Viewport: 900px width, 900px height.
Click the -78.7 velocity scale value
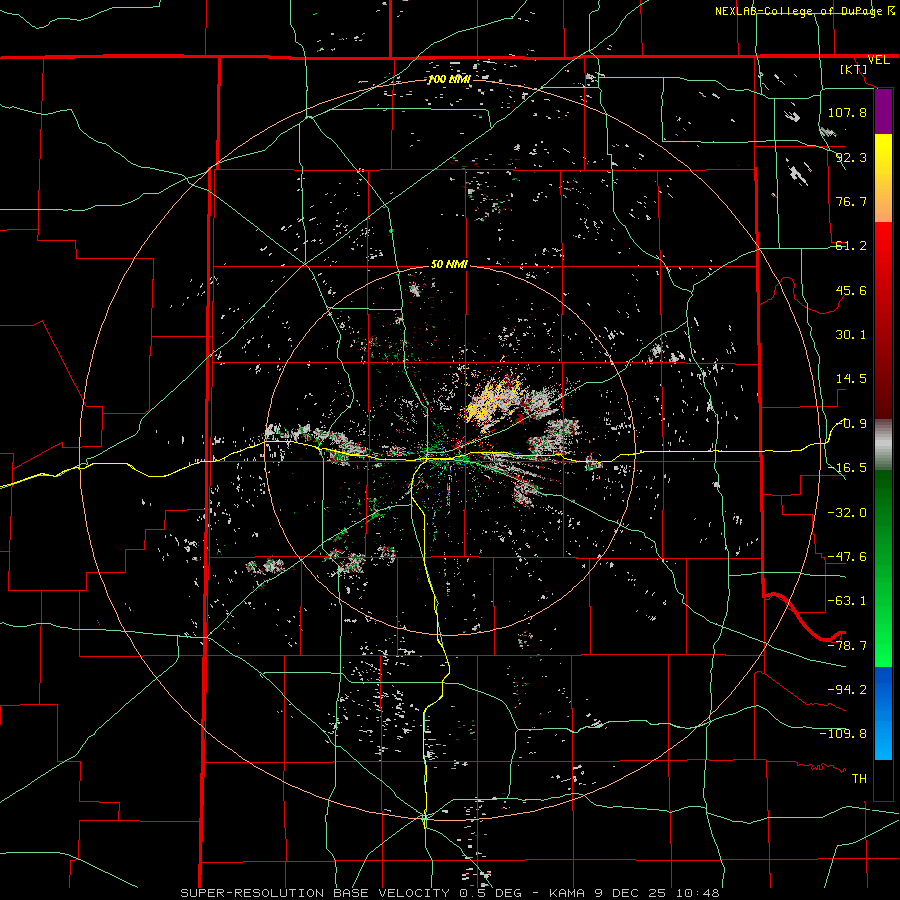click(847, 646)
